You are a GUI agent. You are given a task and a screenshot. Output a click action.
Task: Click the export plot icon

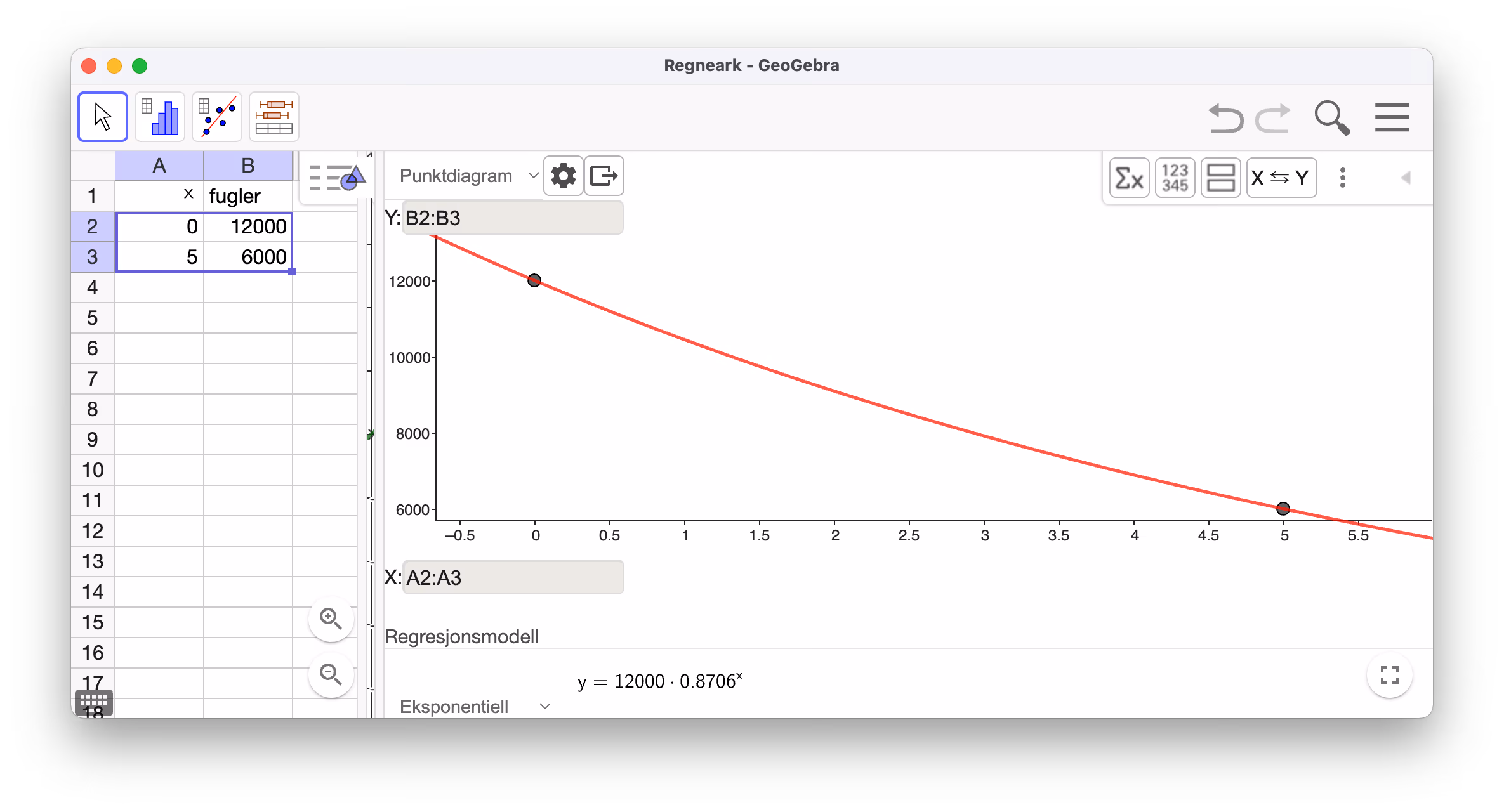coord(604,176)
